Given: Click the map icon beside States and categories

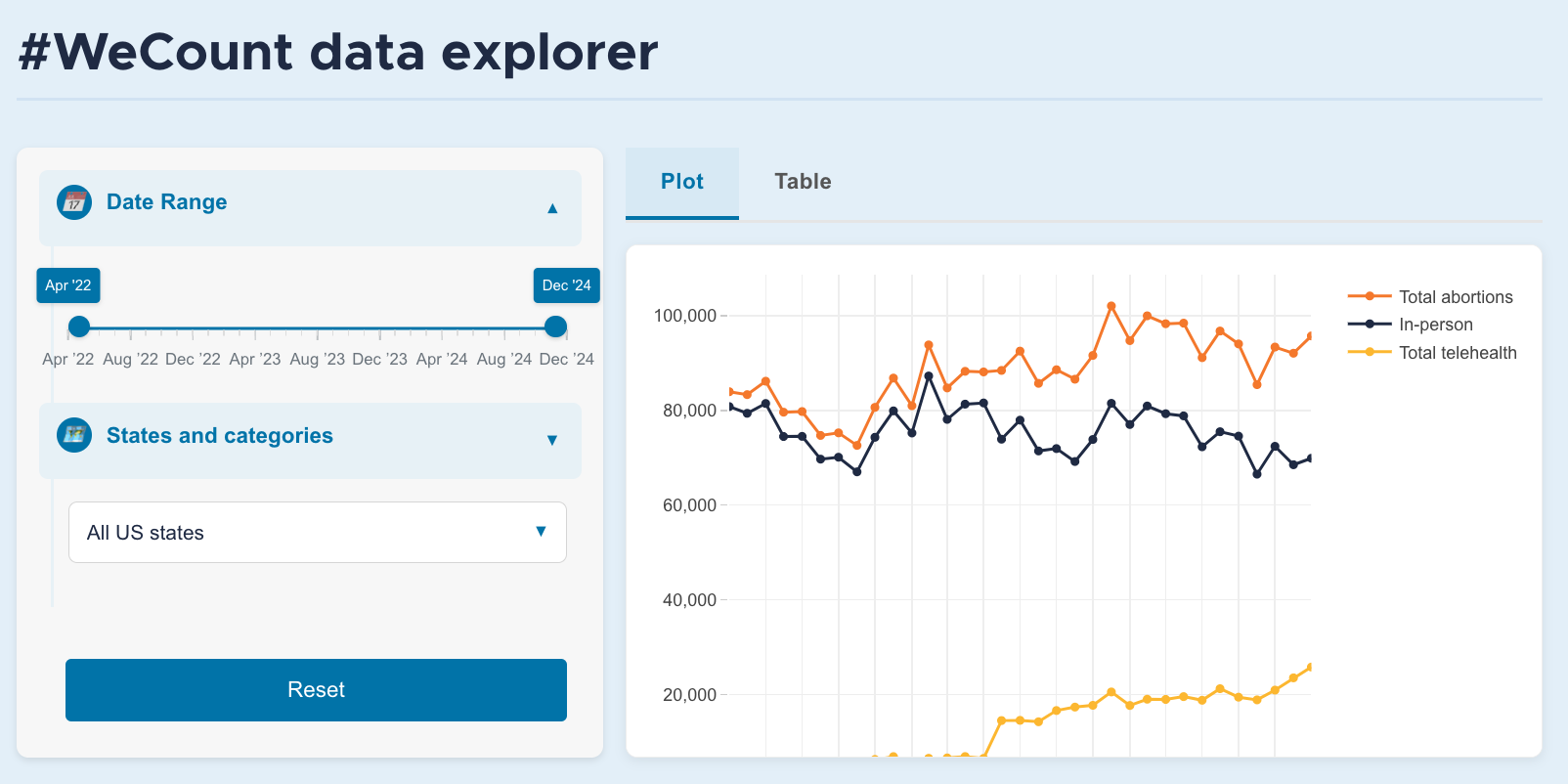Looking at the screenshot, I should coord(74,435).
